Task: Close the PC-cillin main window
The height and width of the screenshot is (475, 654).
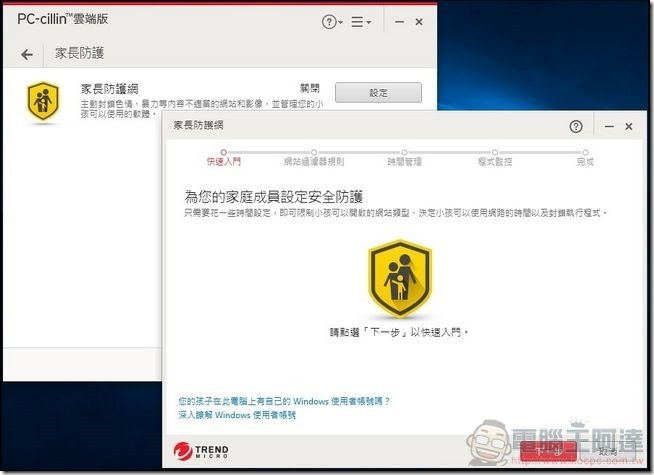Action: point(419,22)
